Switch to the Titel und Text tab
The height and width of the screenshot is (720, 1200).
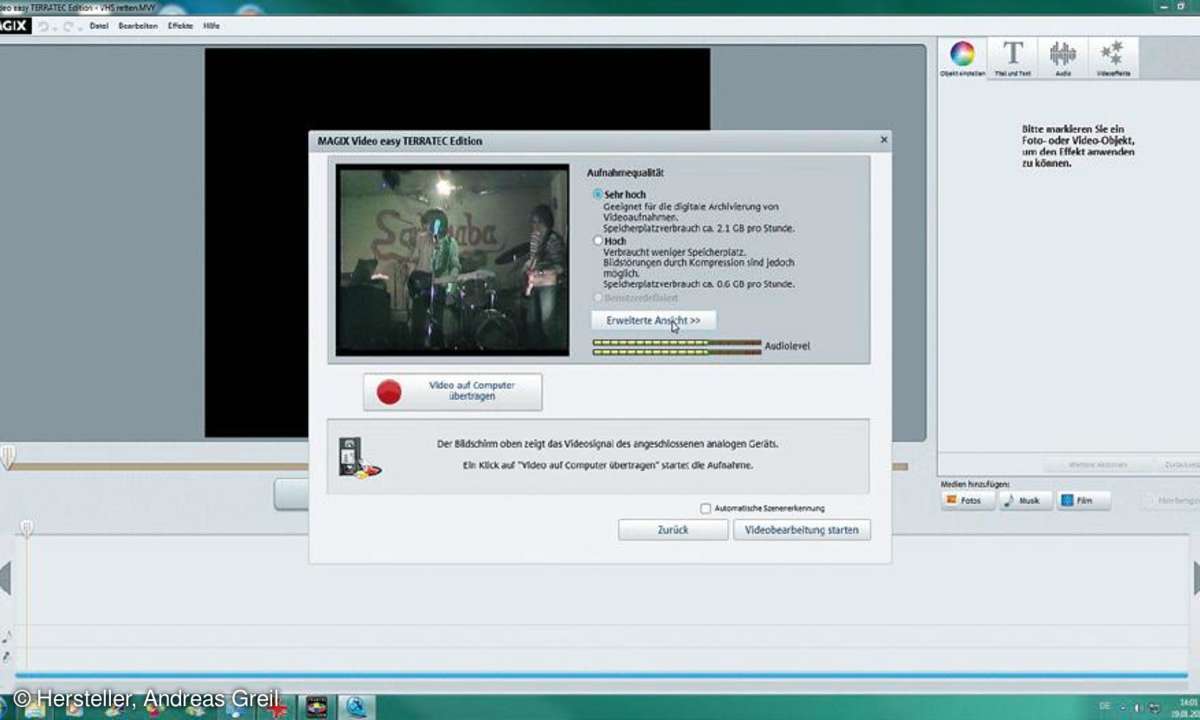[x=1013, y=58]
